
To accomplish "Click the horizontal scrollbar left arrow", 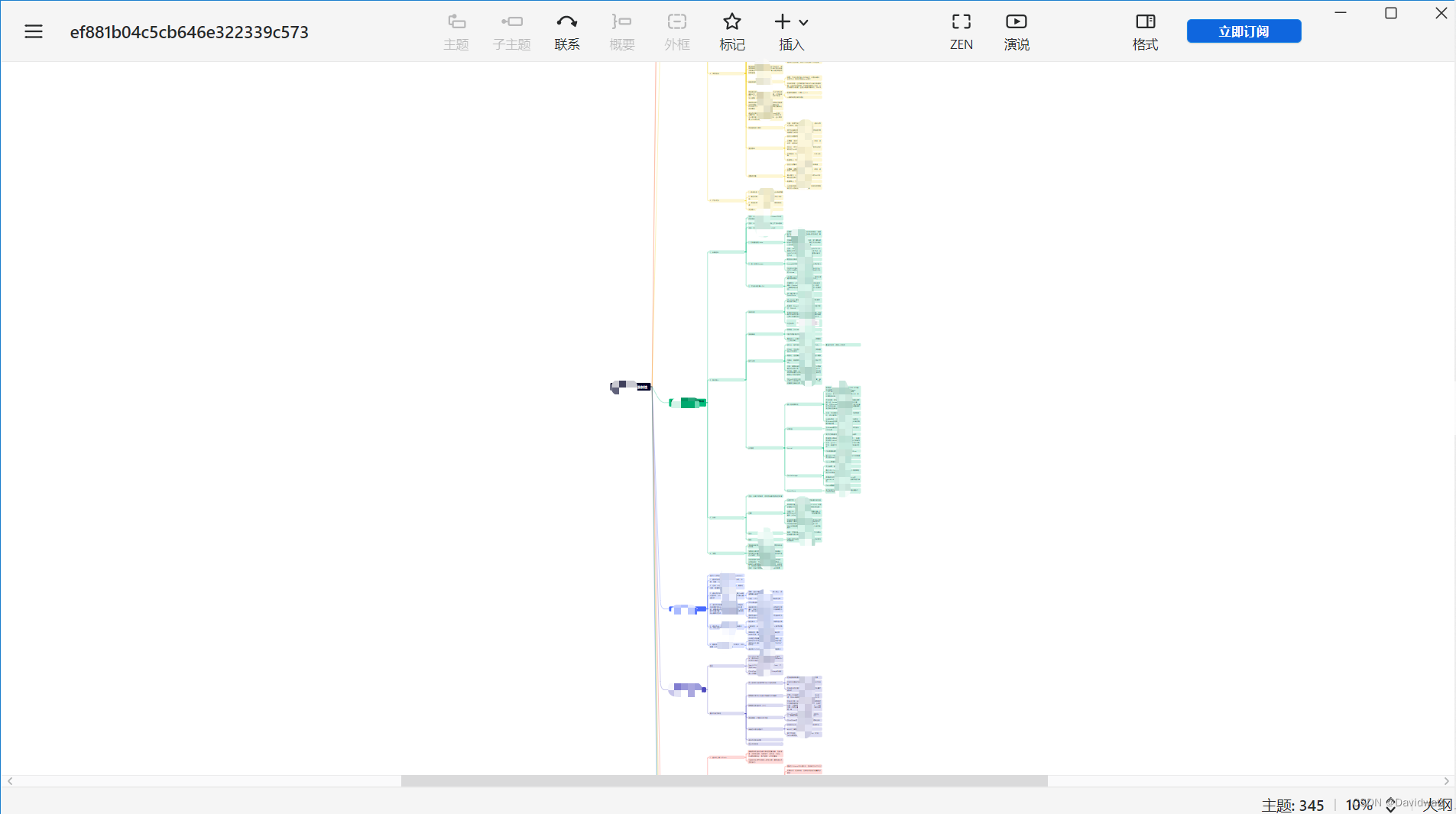I will [10, 781].
